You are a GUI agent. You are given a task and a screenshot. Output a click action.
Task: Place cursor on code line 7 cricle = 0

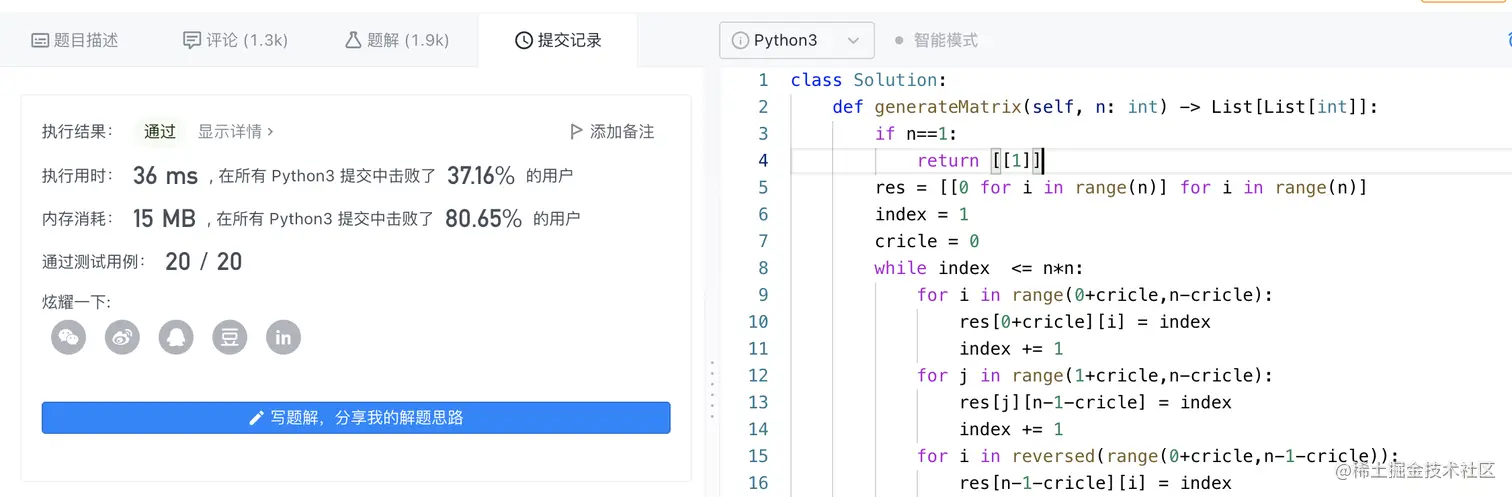pyautogui.click(x=927, y=241)
